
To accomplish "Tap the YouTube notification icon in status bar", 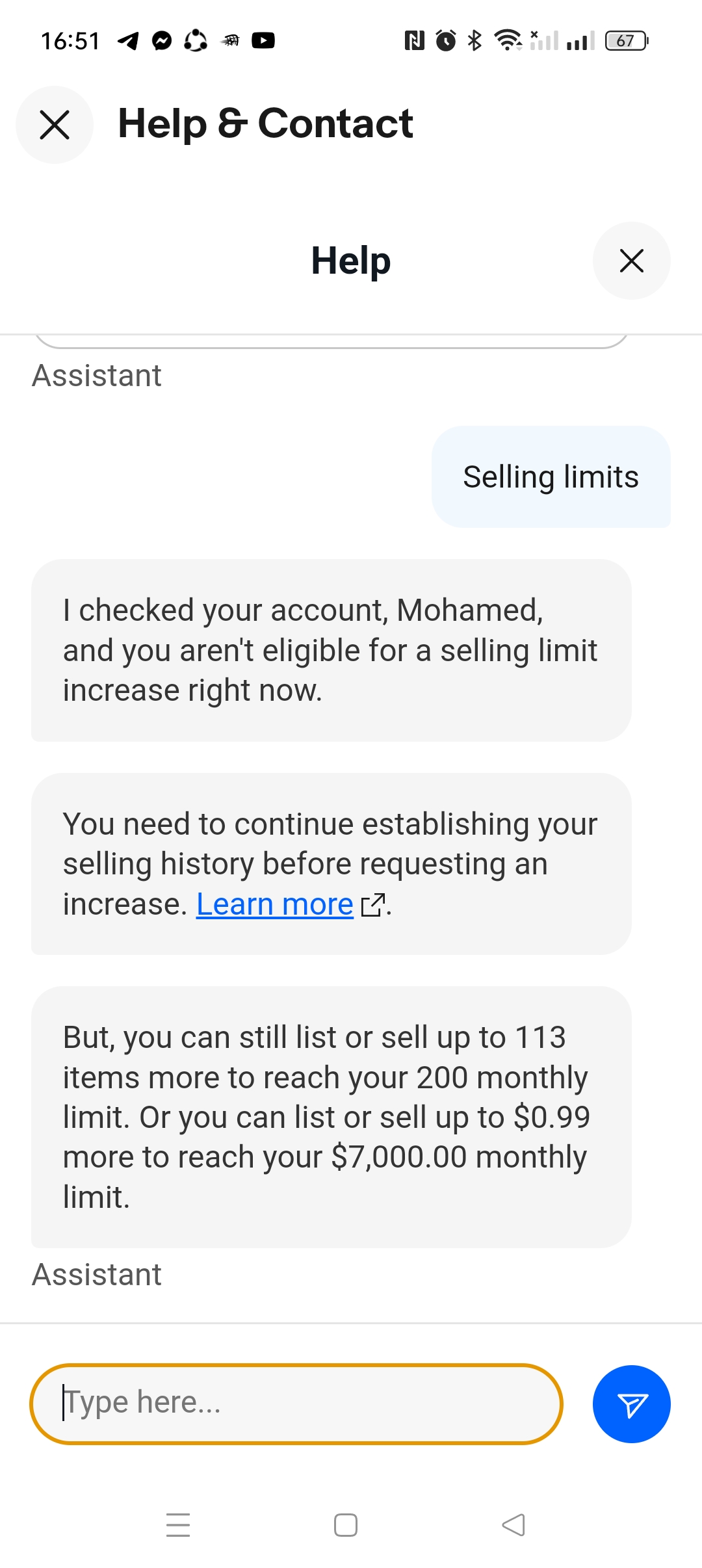I will [x=263, y=41].
